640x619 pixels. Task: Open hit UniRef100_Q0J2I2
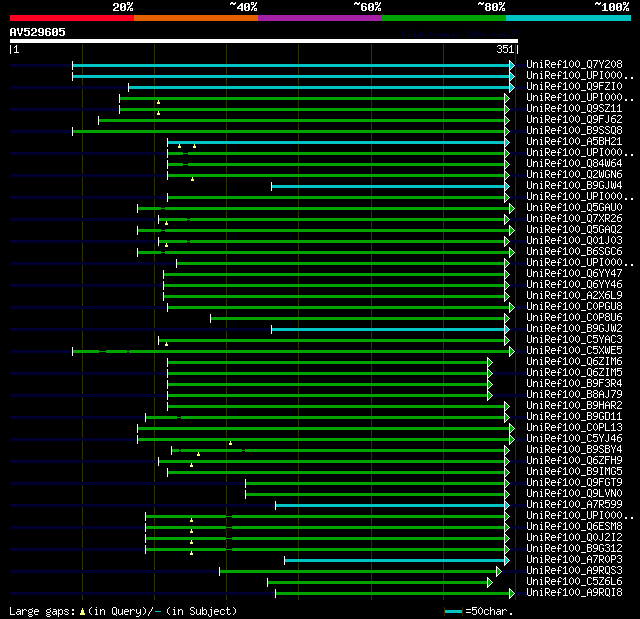(x=574, y=538)
